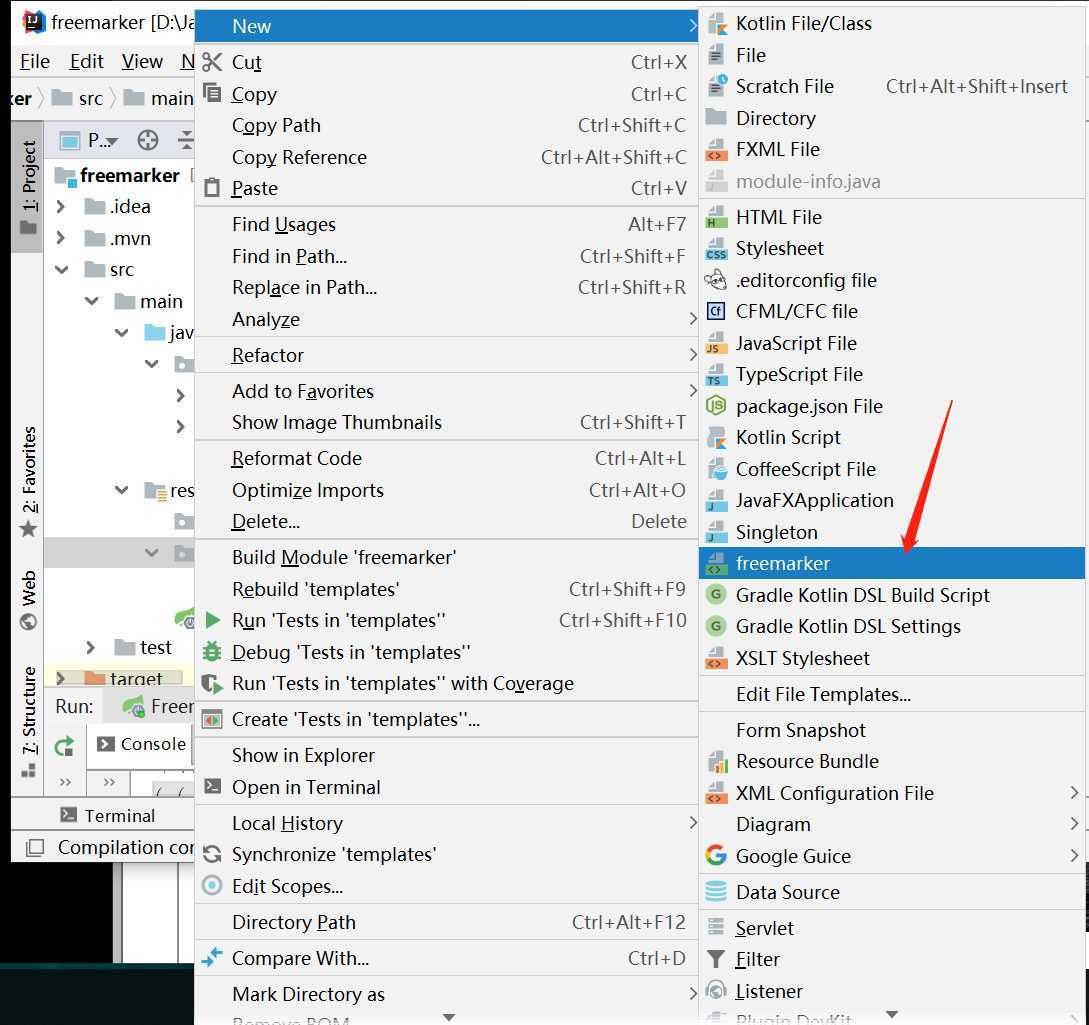Select Mark Directory as
This screenshot has height=1025, width=1089.
pos(447,994)
